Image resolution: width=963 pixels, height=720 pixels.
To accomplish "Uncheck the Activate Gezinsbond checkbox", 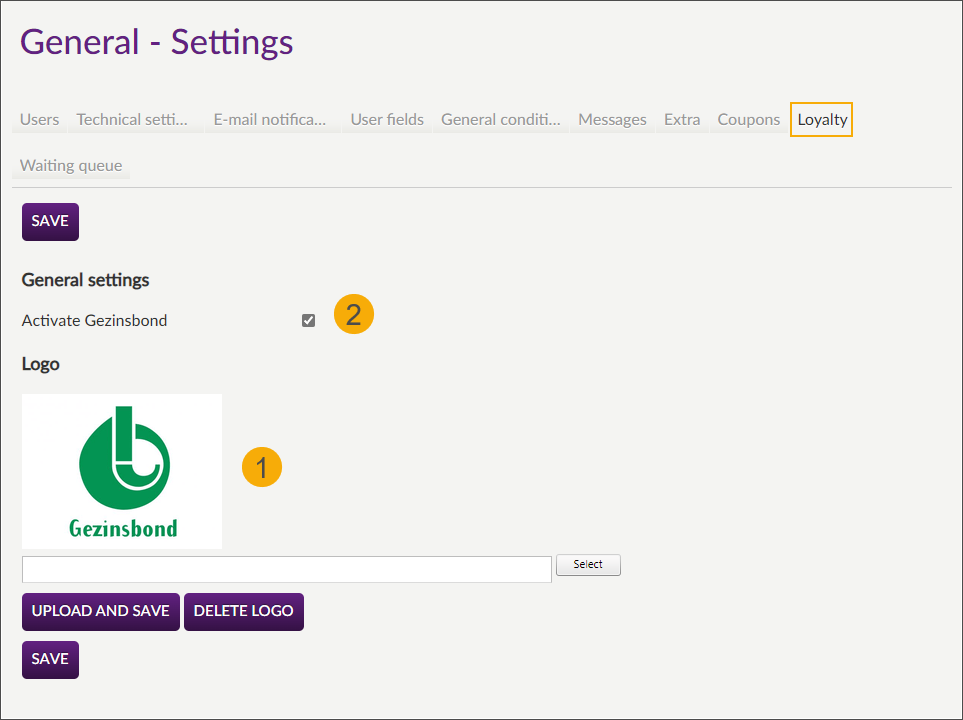I will click(x=308, y=321).
